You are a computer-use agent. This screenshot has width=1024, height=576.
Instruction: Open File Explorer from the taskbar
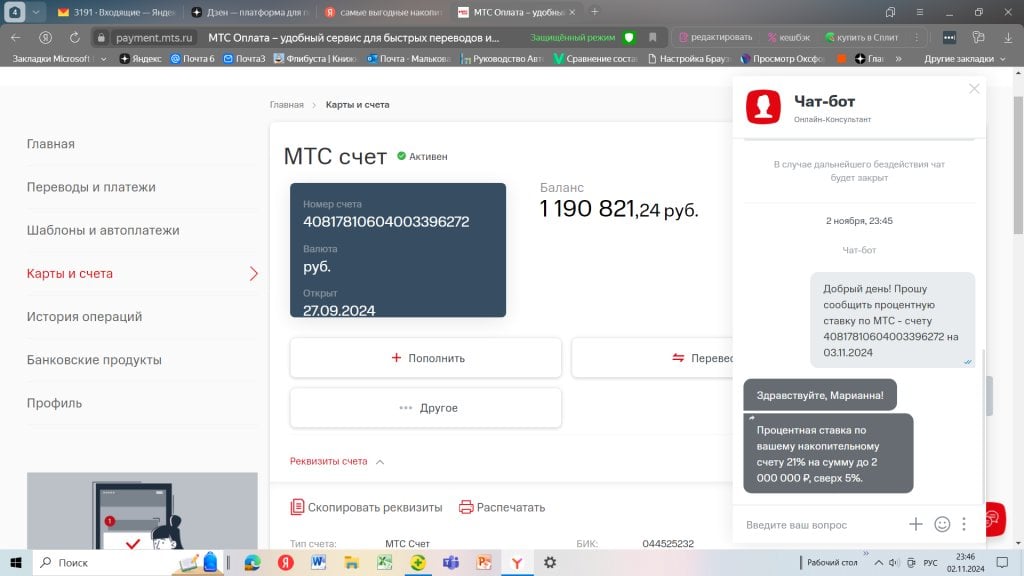351,562
